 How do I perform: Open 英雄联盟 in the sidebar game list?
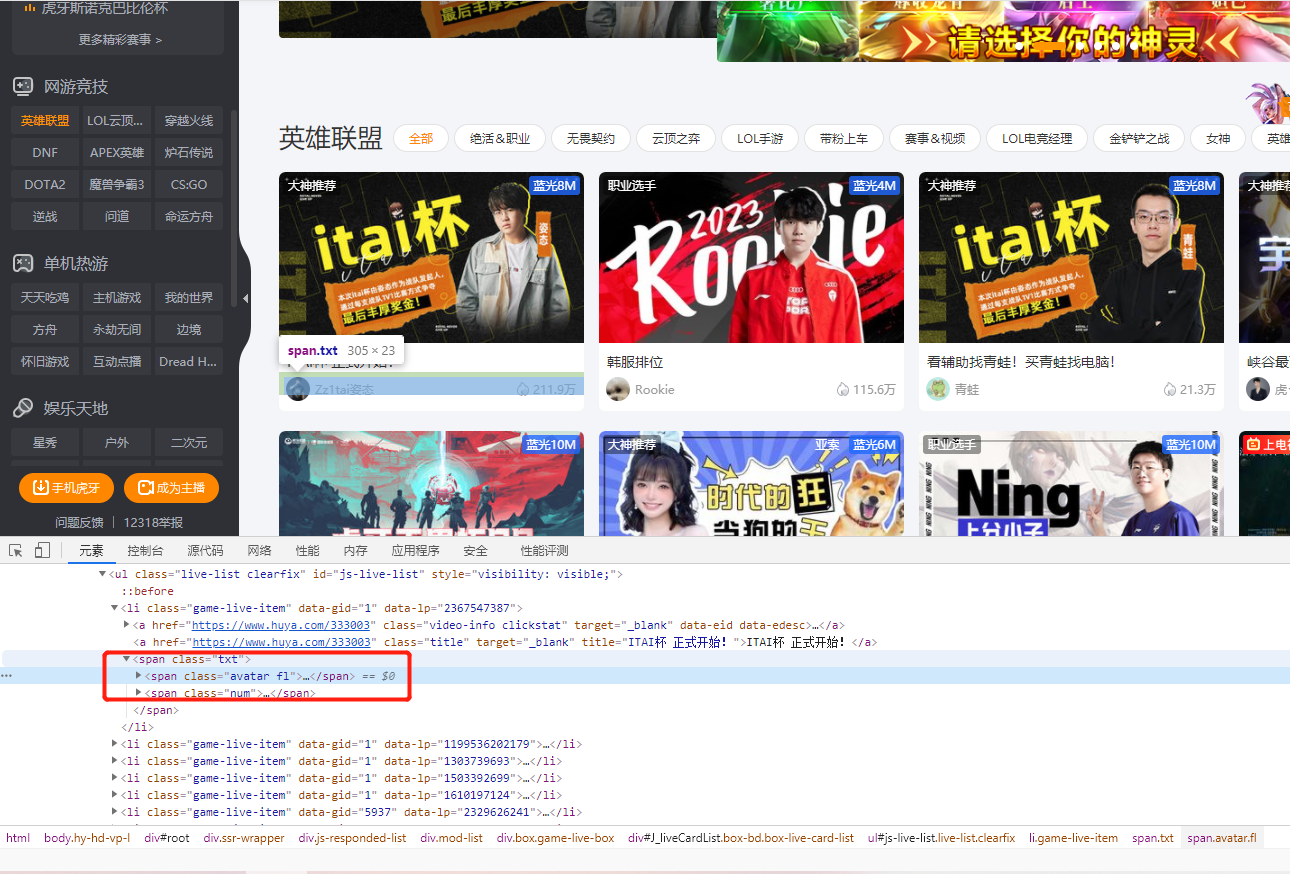[45, 121]
